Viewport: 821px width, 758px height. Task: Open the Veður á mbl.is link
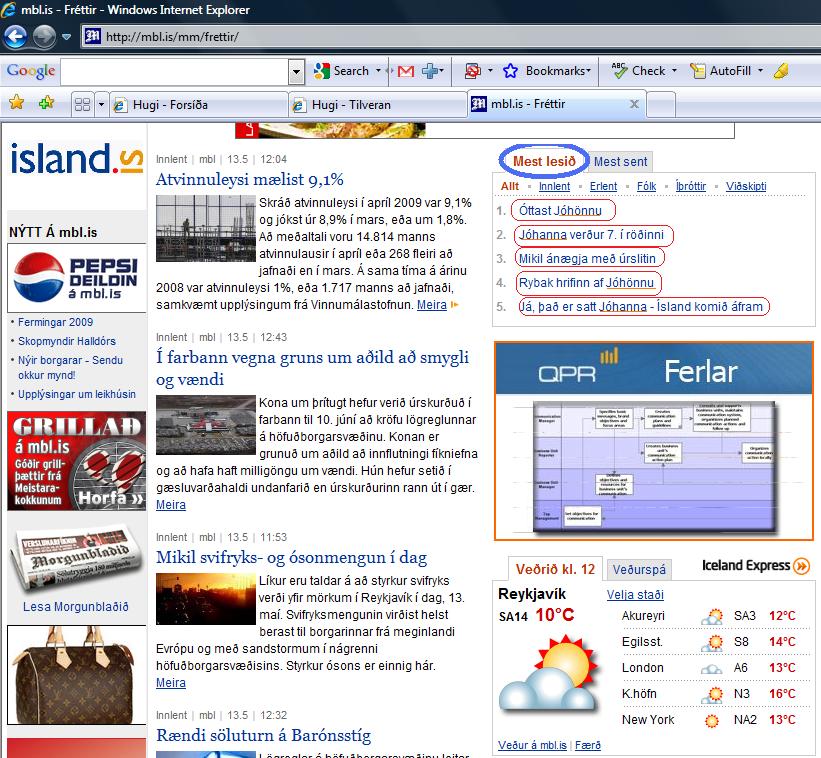point(532,745)
